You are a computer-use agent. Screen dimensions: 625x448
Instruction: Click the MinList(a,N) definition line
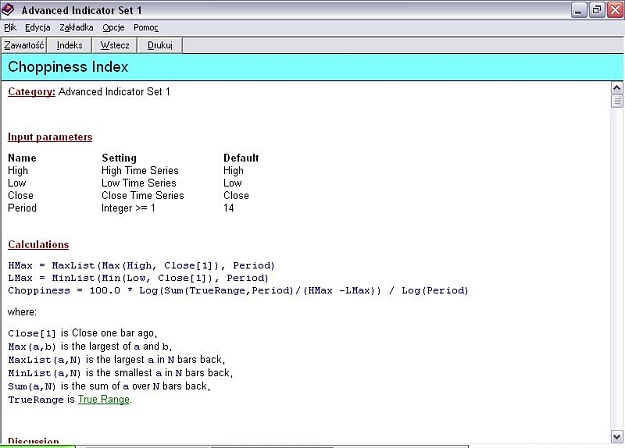tap(120, 373)
